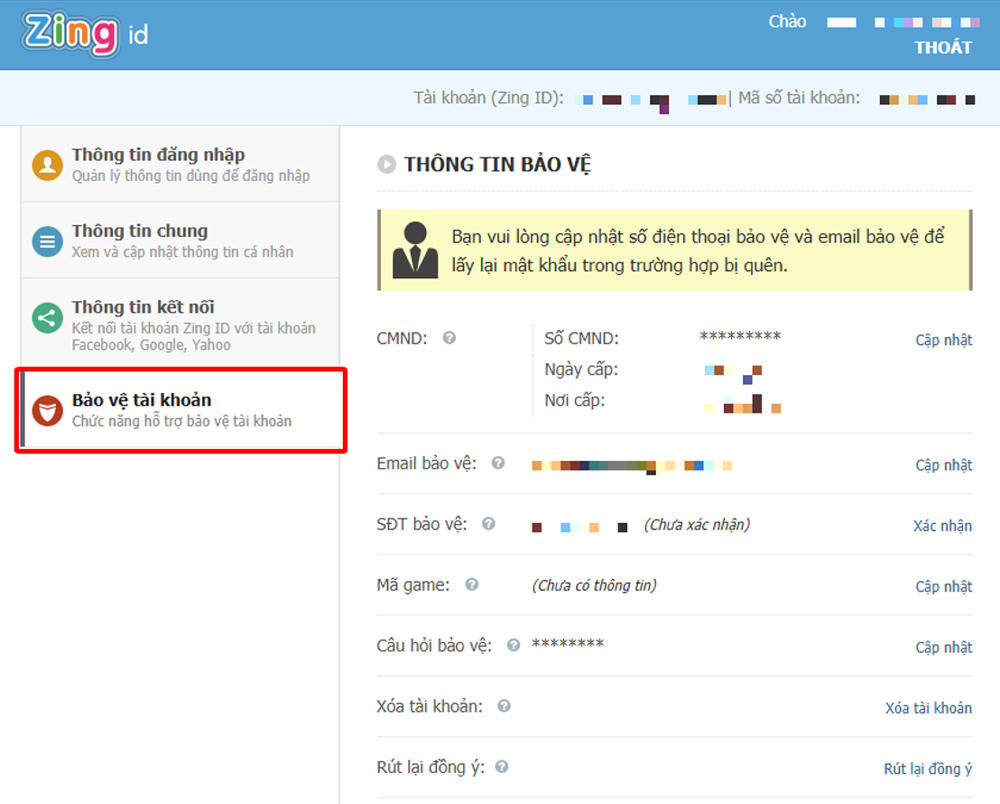Viewport: 1000px width, 804px height.
Task: Click the help icon beside Rút lại đồng ý
Action: pos(502,767)
